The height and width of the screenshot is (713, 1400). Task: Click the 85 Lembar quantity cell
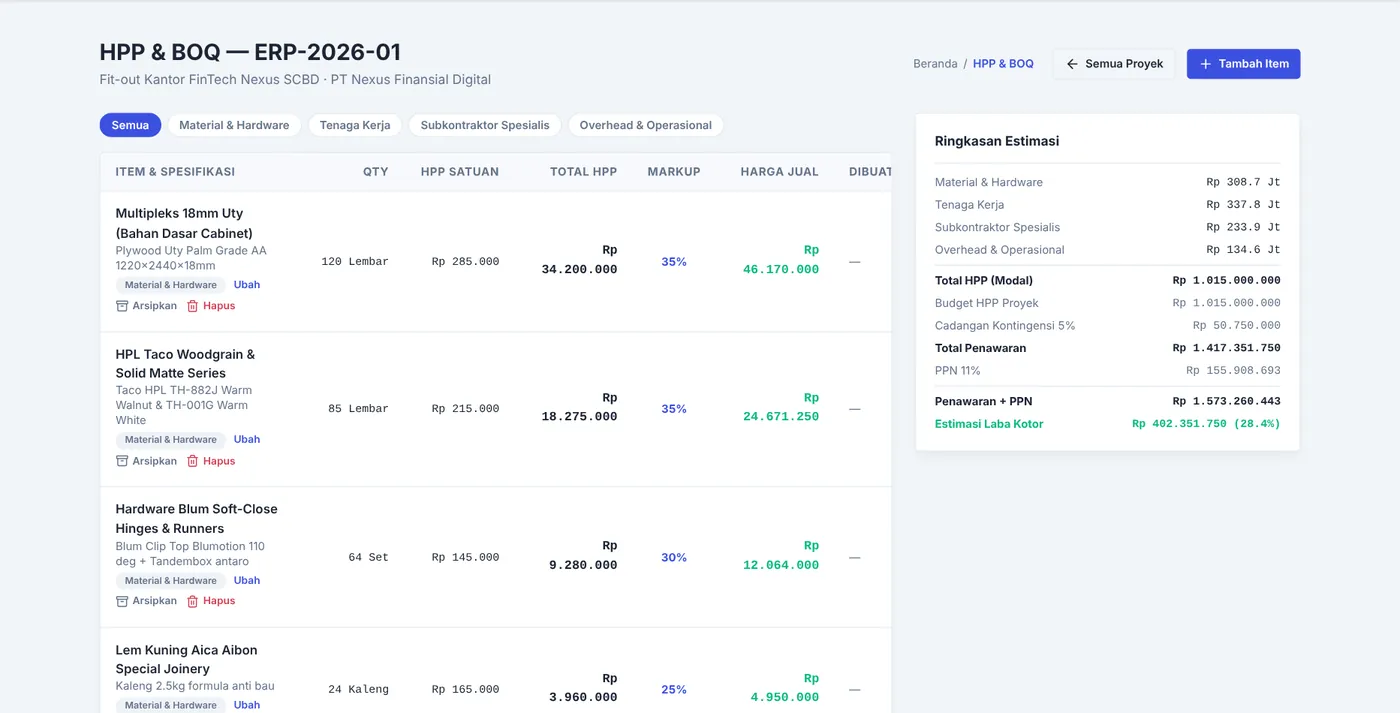pyautogui.click(x=358, y=409)
